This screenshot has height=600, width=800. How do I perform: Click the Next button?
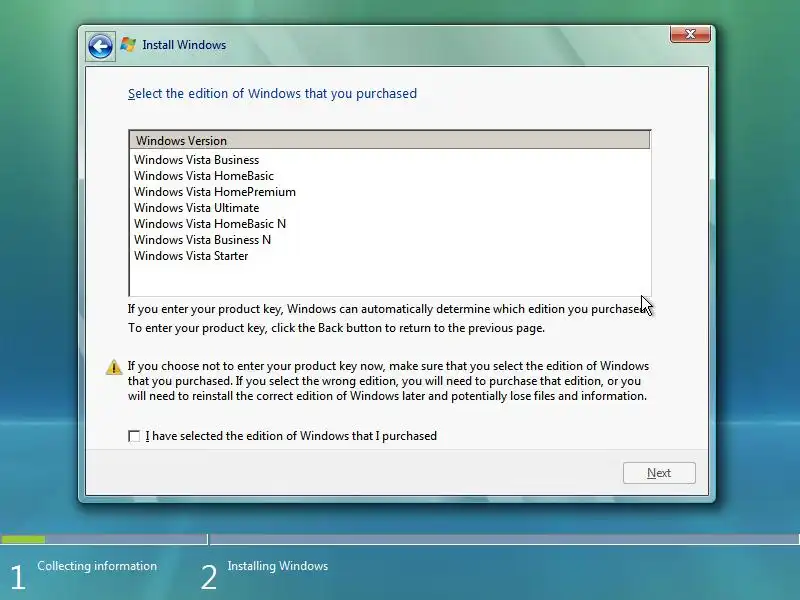click(x=659, y=473)
